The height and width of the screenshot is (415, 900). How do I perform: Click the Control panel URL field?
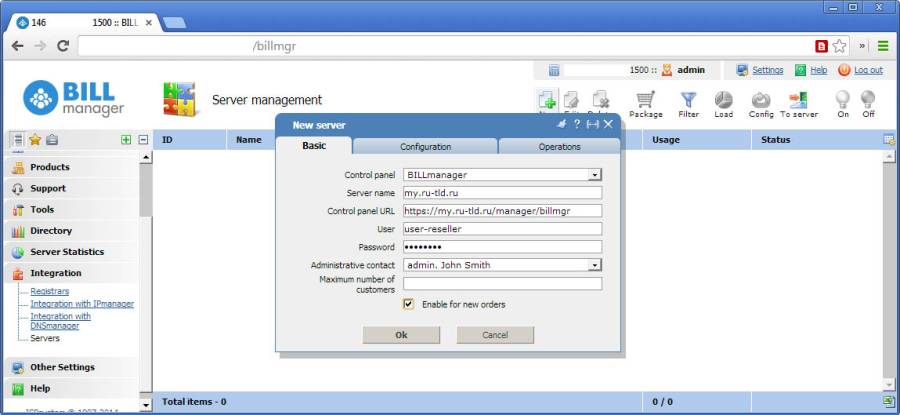click(x=502, y=211)
